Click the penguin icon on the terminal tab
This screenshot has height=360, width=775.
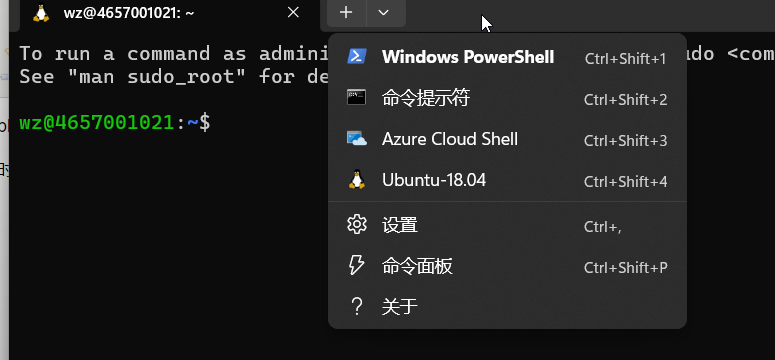tap(41, 13)
